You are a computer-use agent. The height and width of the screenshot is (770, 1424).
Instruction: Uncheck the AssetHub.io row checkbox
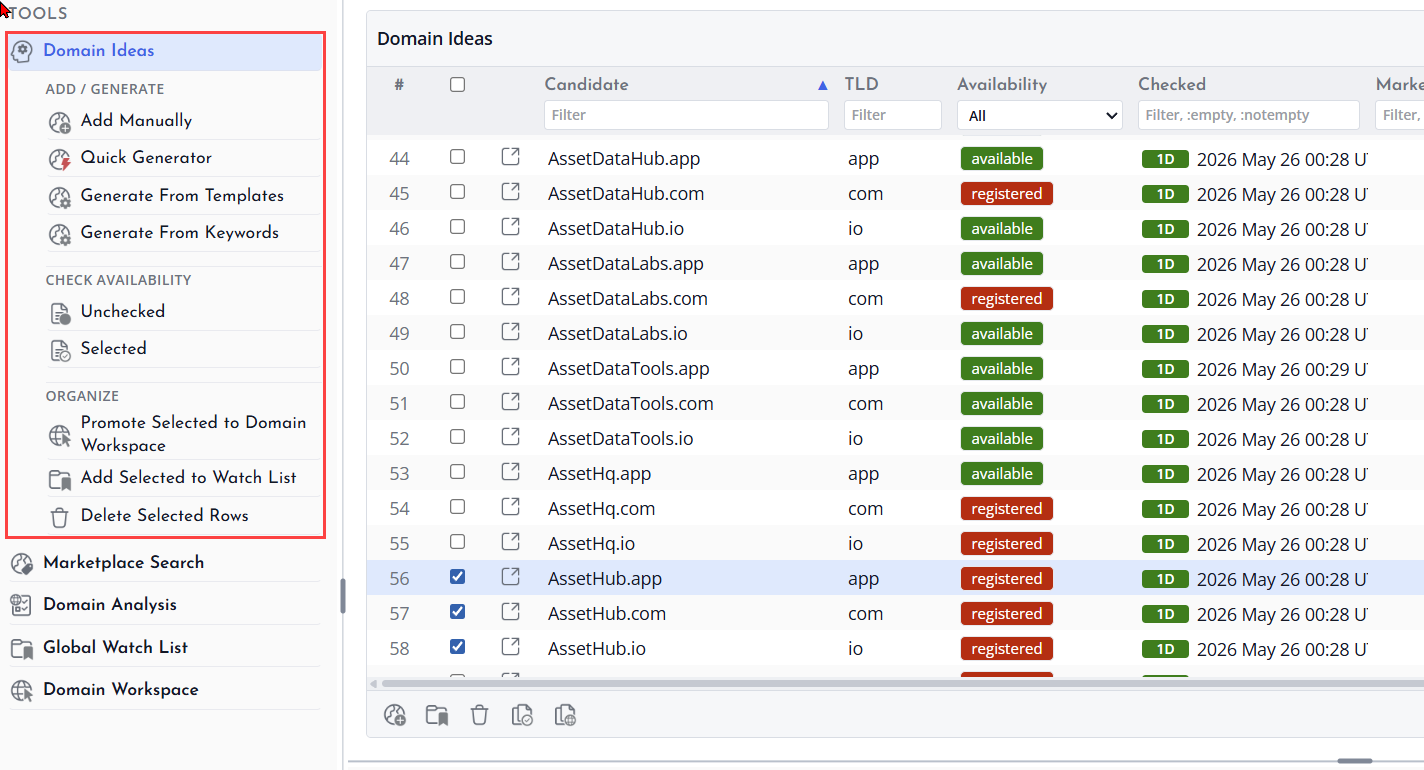pyautogui.click(x=457, y=647)
